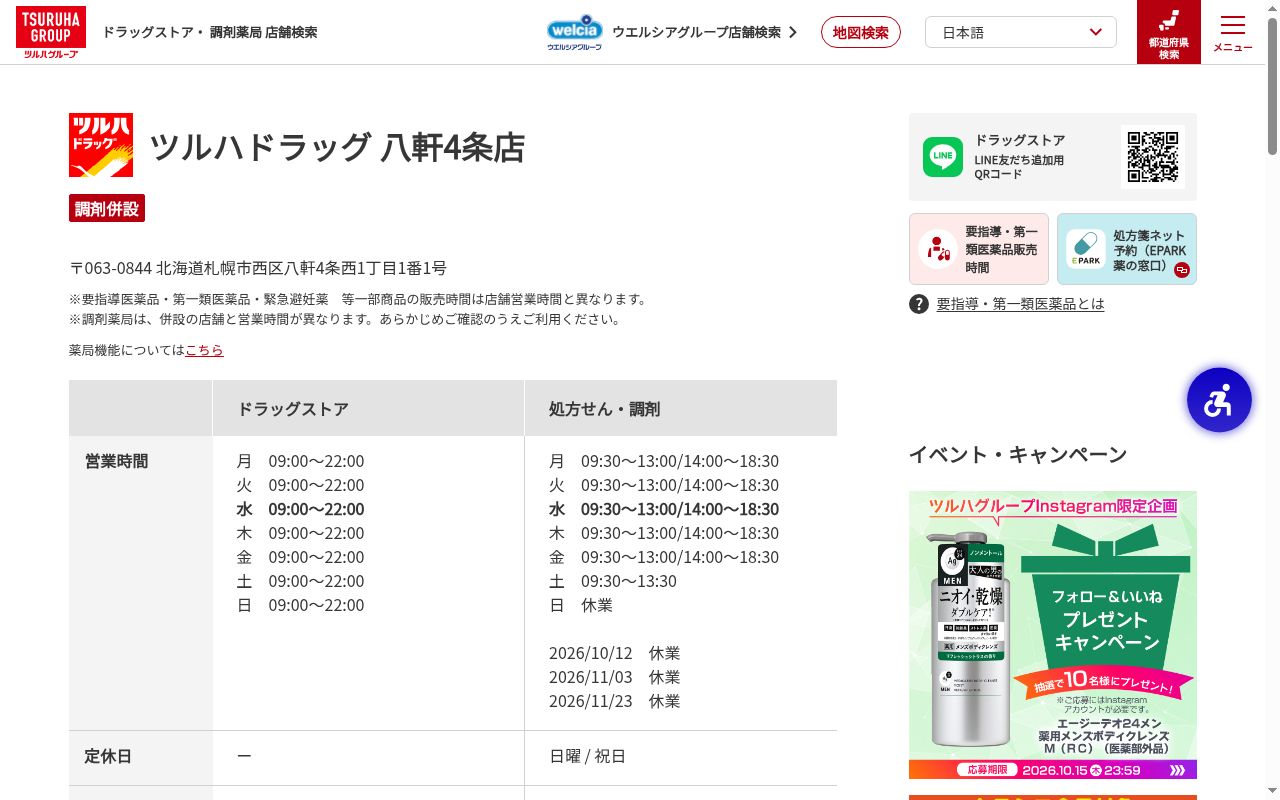
Task: Click the 日 09:00〜22:00 drugstore hours
Action: pos(300,605)
